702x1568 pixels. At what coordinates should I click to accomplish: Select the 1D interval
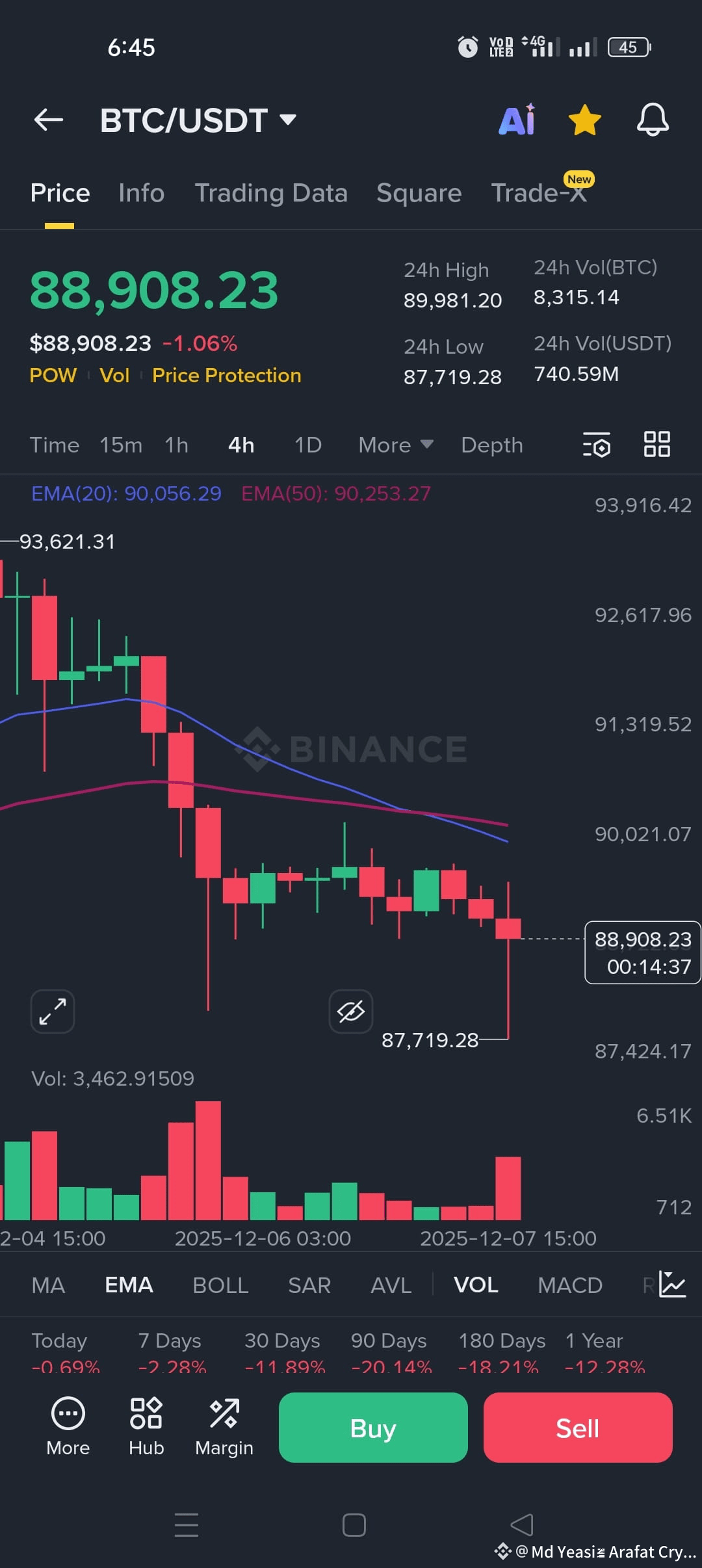[308, 445]
